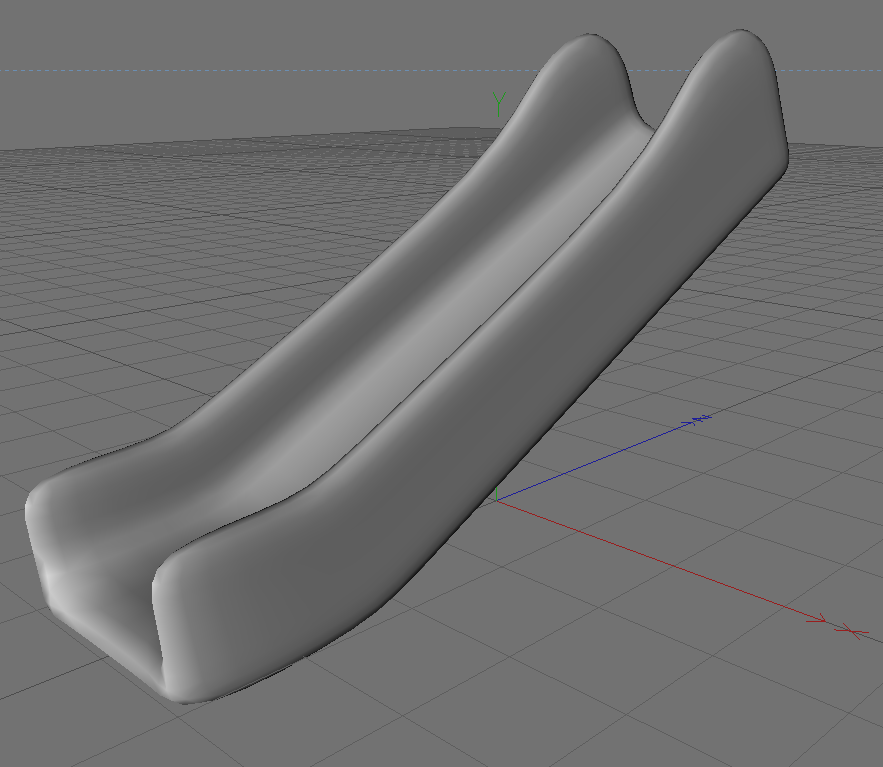Click the red X axis label

pos(852,632)
